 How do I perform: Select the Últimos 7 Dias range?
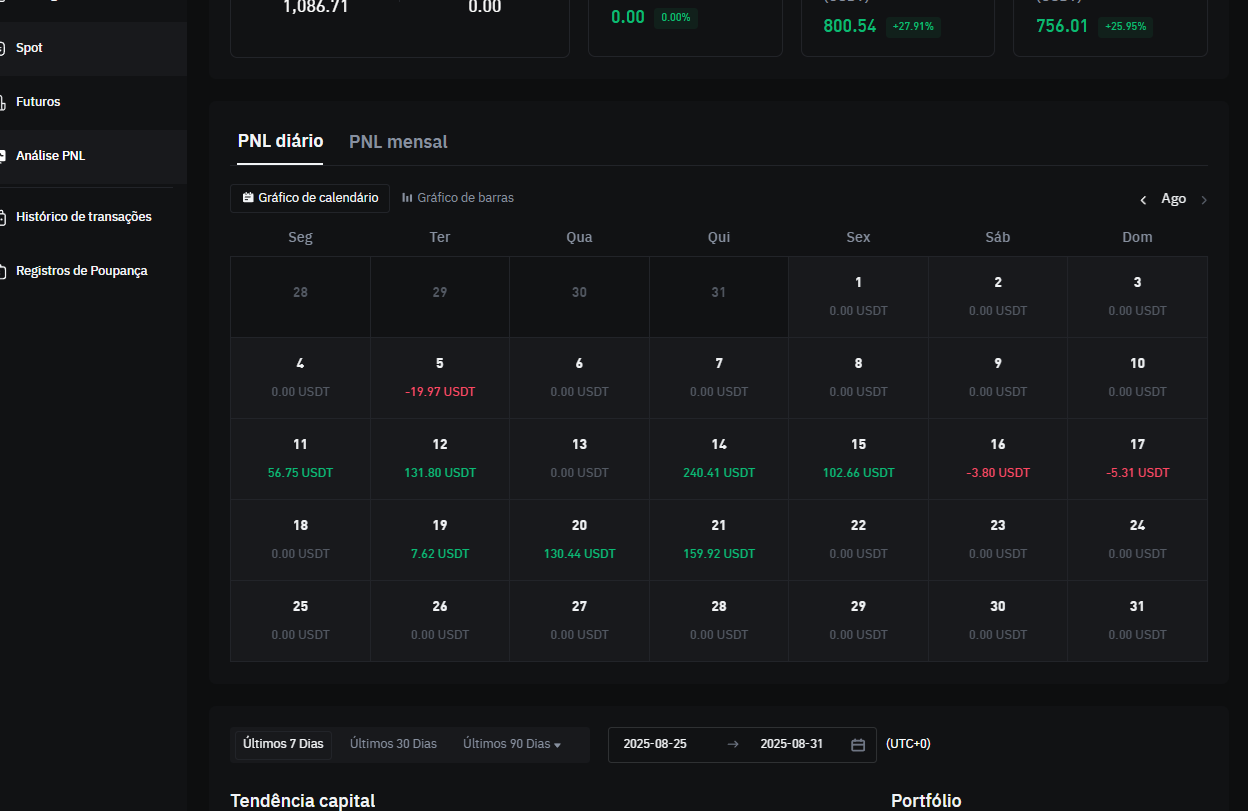click(x=283, y=744)
